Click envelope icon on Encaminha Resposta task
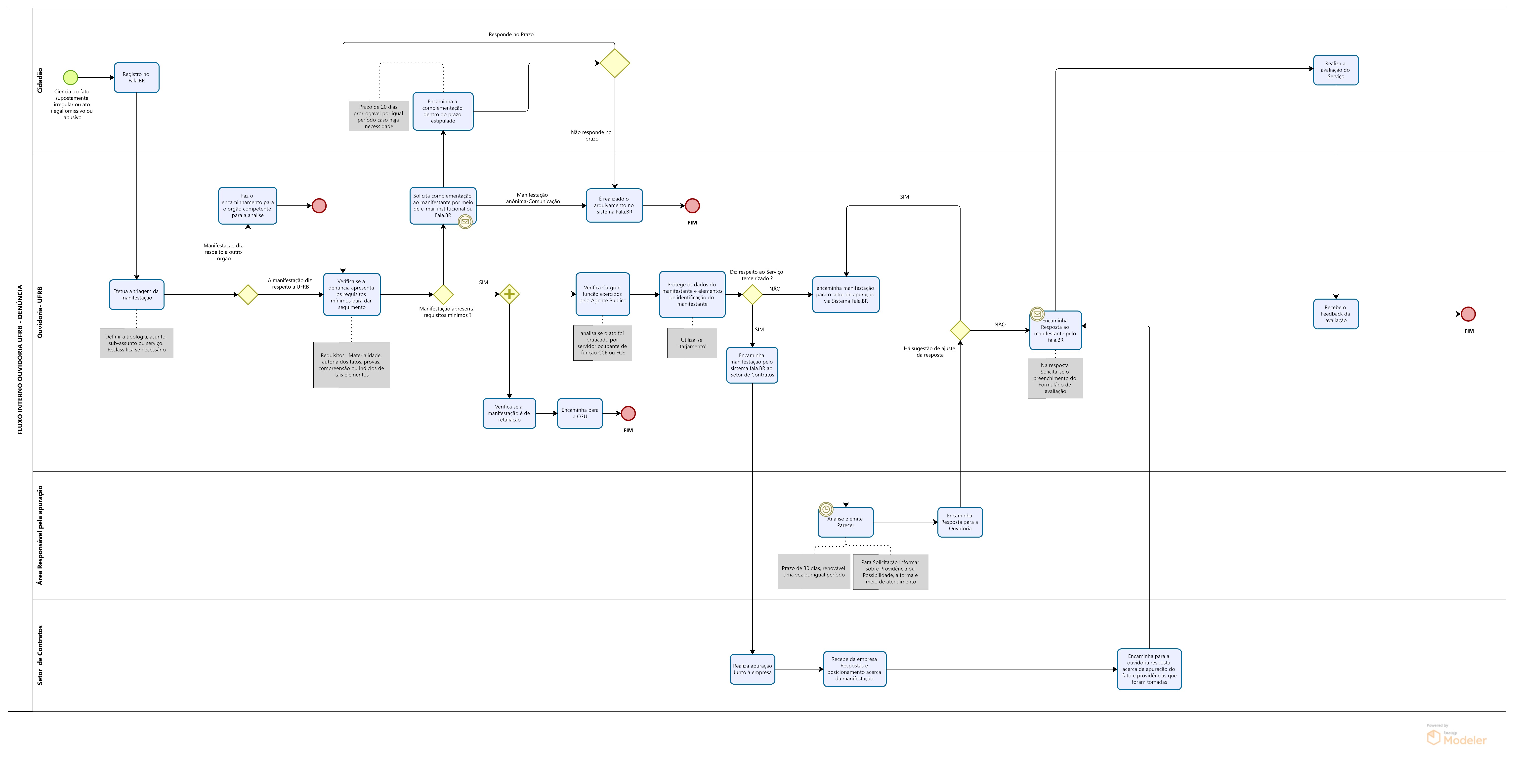This screenshot has width=1514, height=784. 1037,314
